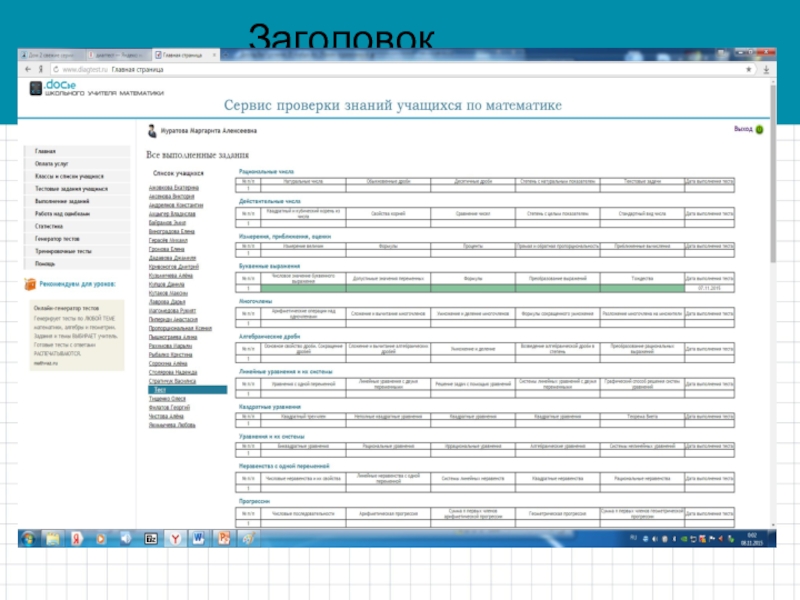This screenshot has width=800, height=600.
Task: Click the Квадратные уравнения section heading
Action: click(270, 407)
